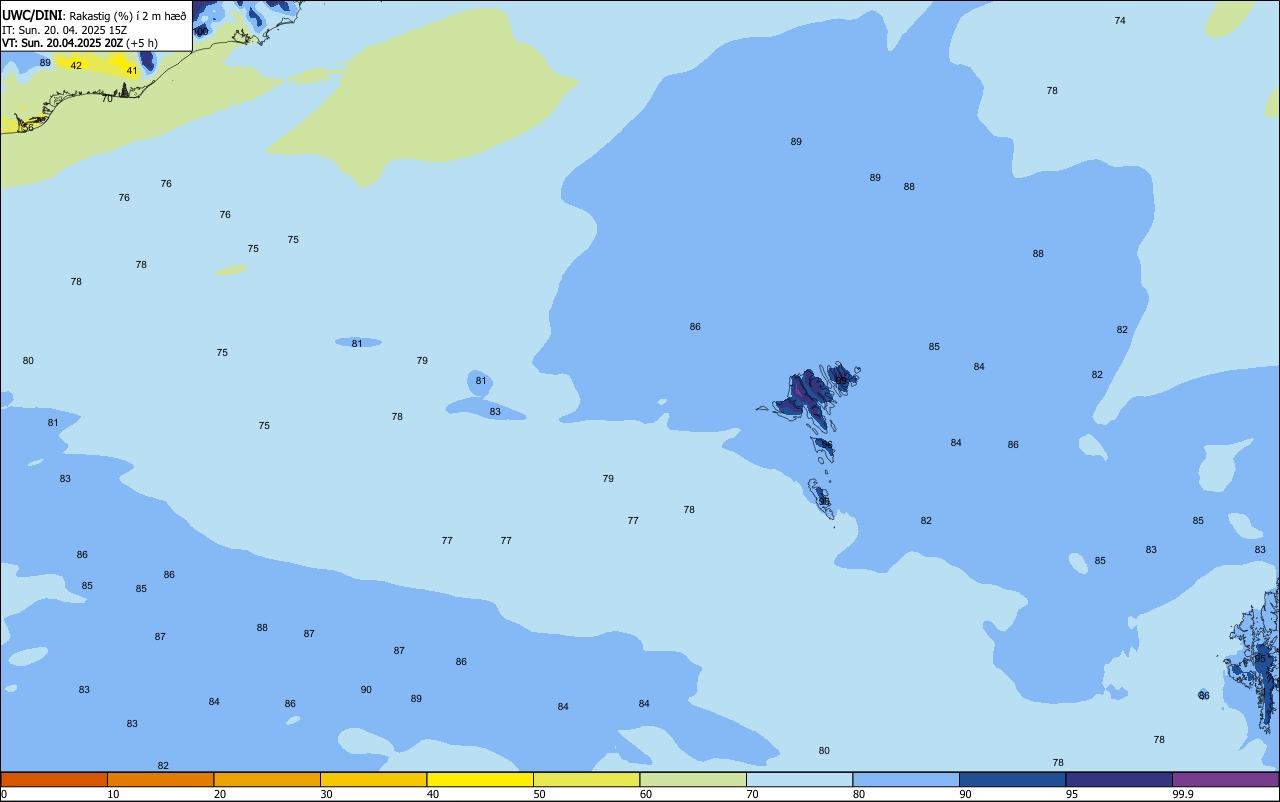Click the legend scale label '99.9'
The height and width of the screenshot is (802, 1280).
click(1183, 794)
